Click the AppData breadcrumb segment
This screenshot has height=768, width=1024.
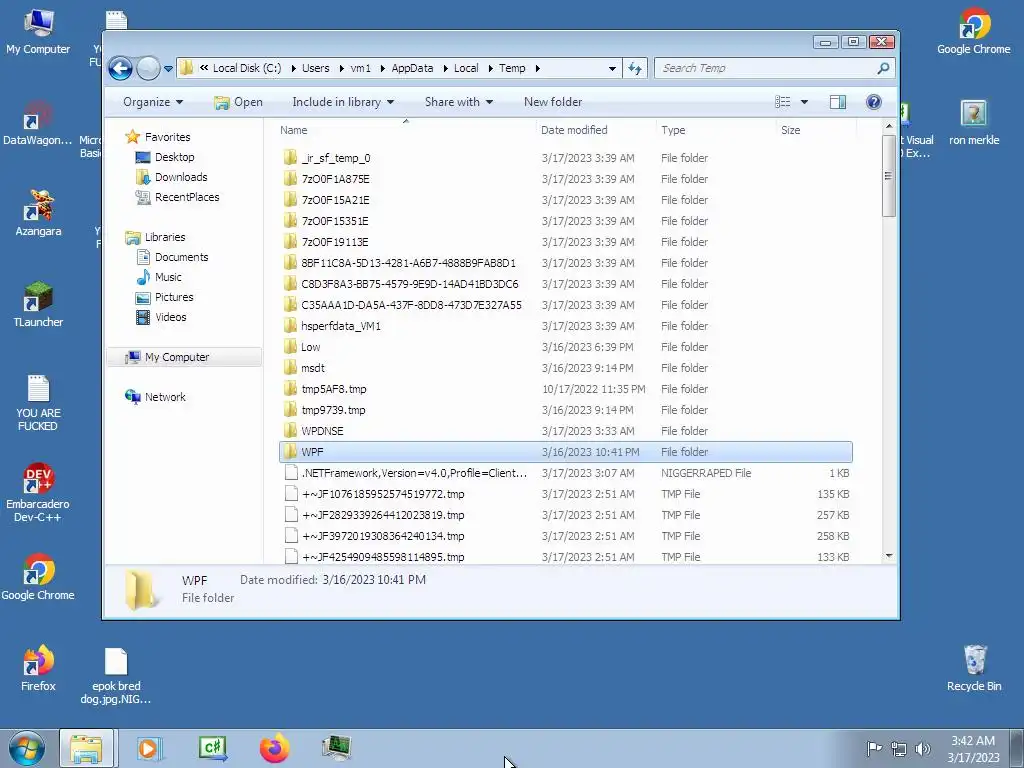click(x=412, y=68)
